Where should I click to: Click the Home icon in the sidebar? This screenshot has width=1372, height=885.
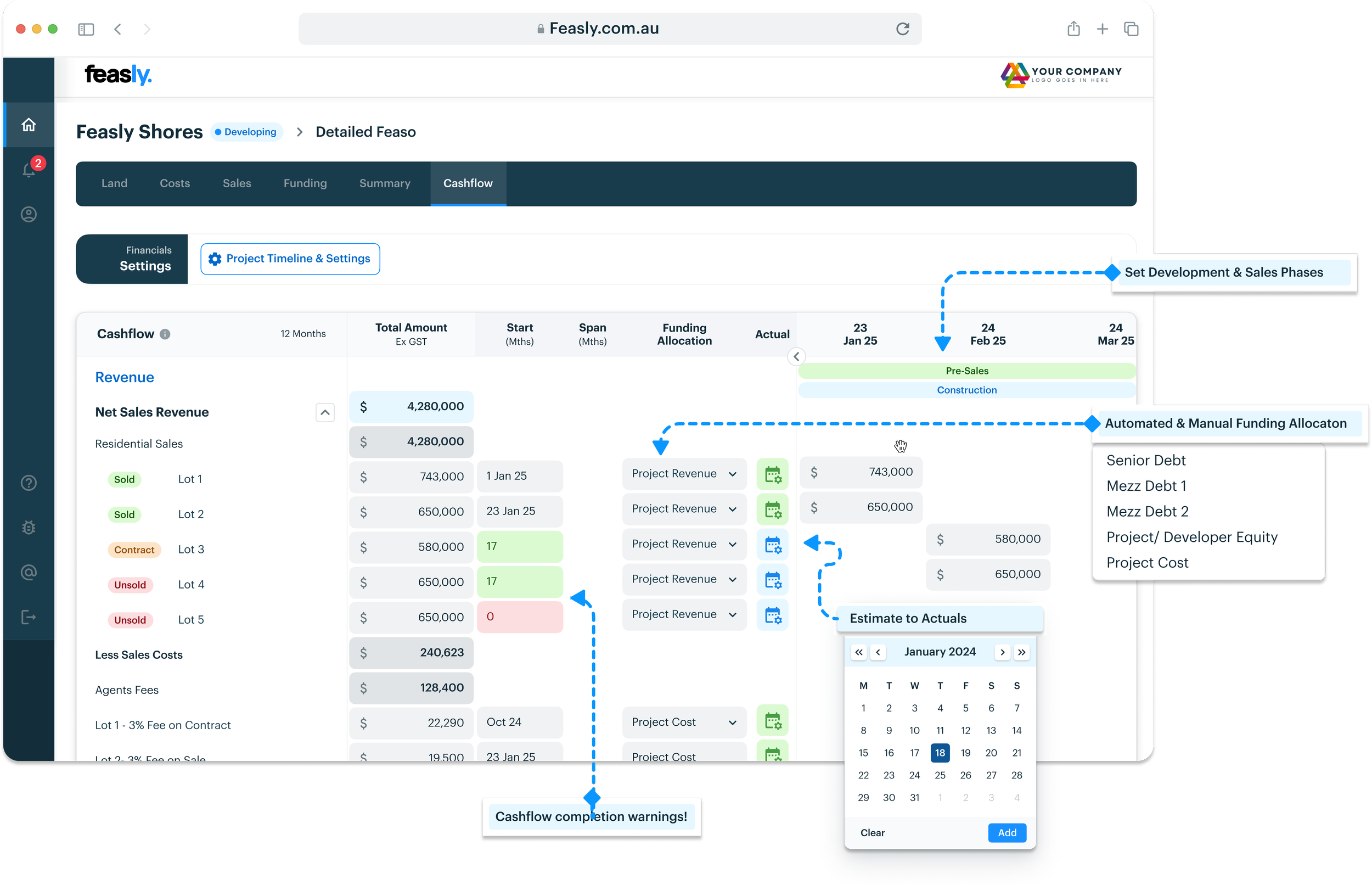28,124
